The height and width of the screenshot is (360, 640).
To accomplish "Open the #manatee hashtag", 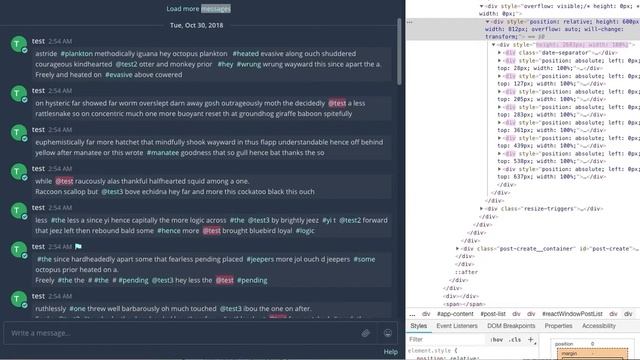I will [162, 153].
